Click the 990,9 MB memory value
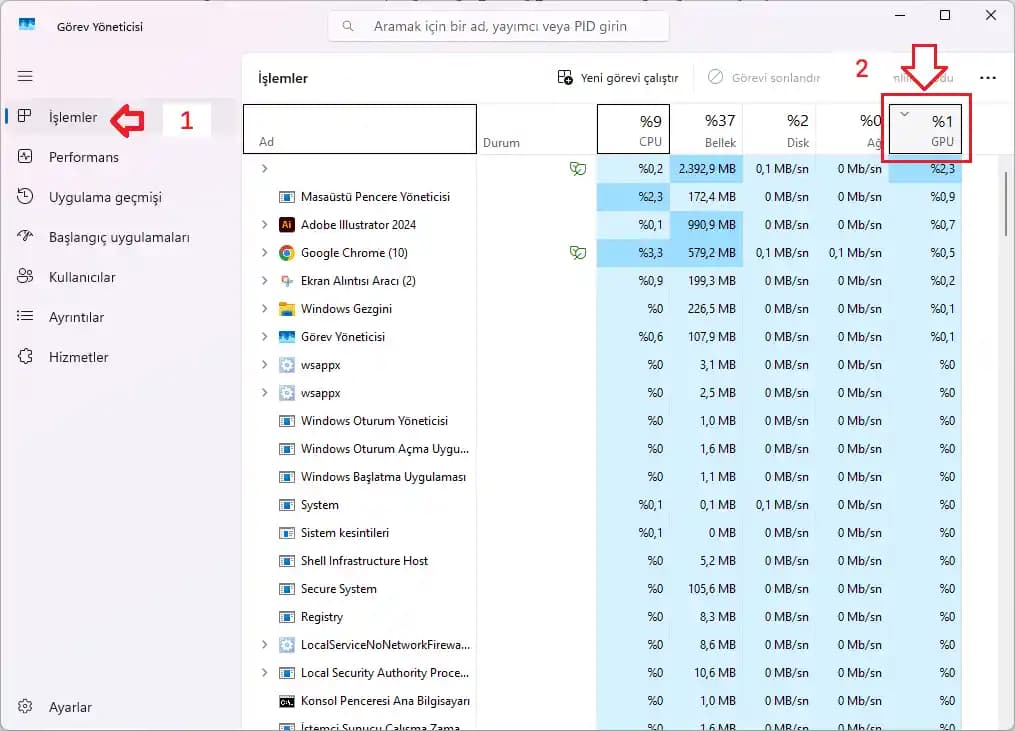1015x731 pixels. tap(711, 225)
